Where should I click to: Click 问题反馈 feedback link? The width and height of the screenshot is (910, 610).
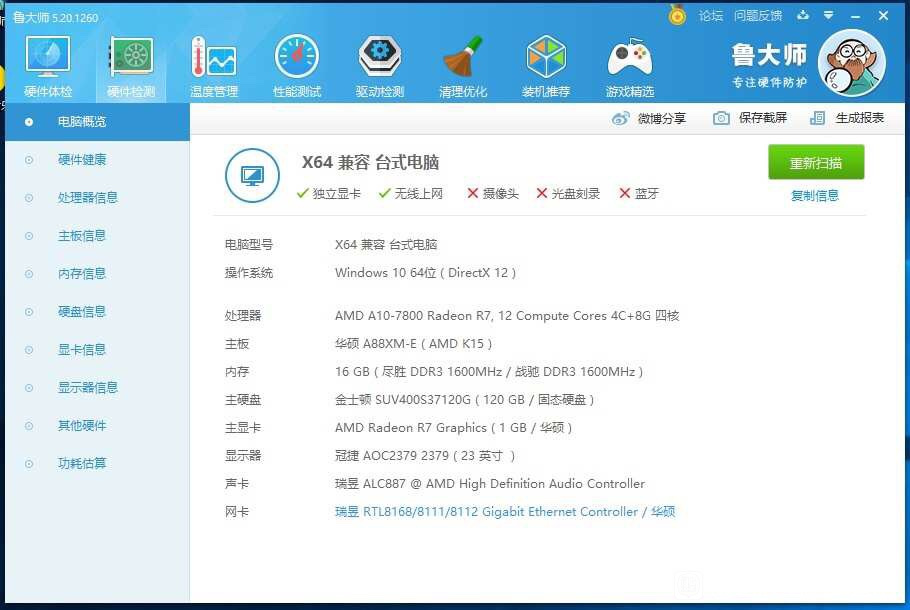click(758, 16)
